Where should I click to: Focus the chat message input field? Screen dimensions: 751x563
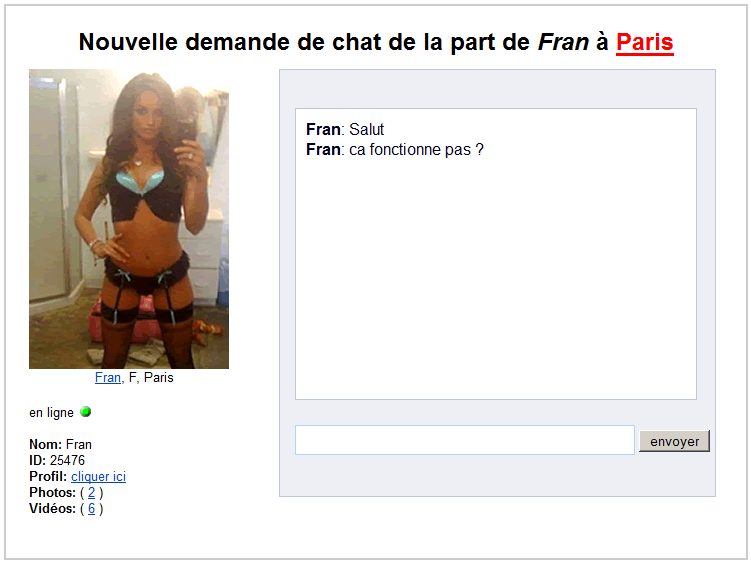click(x=465, y=440)
